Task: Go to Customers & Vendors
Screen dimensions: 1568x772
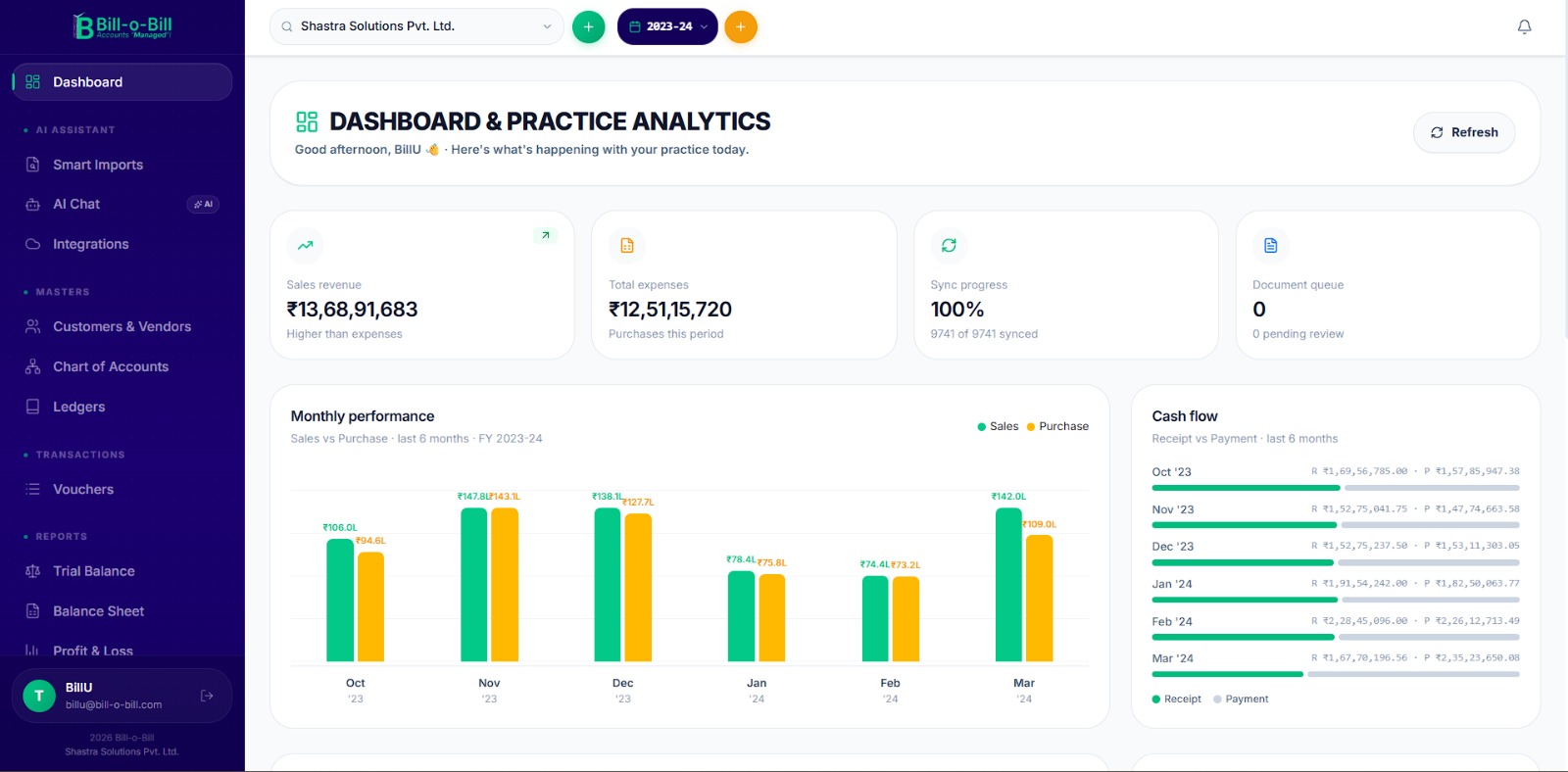Action: pos(122,326)
